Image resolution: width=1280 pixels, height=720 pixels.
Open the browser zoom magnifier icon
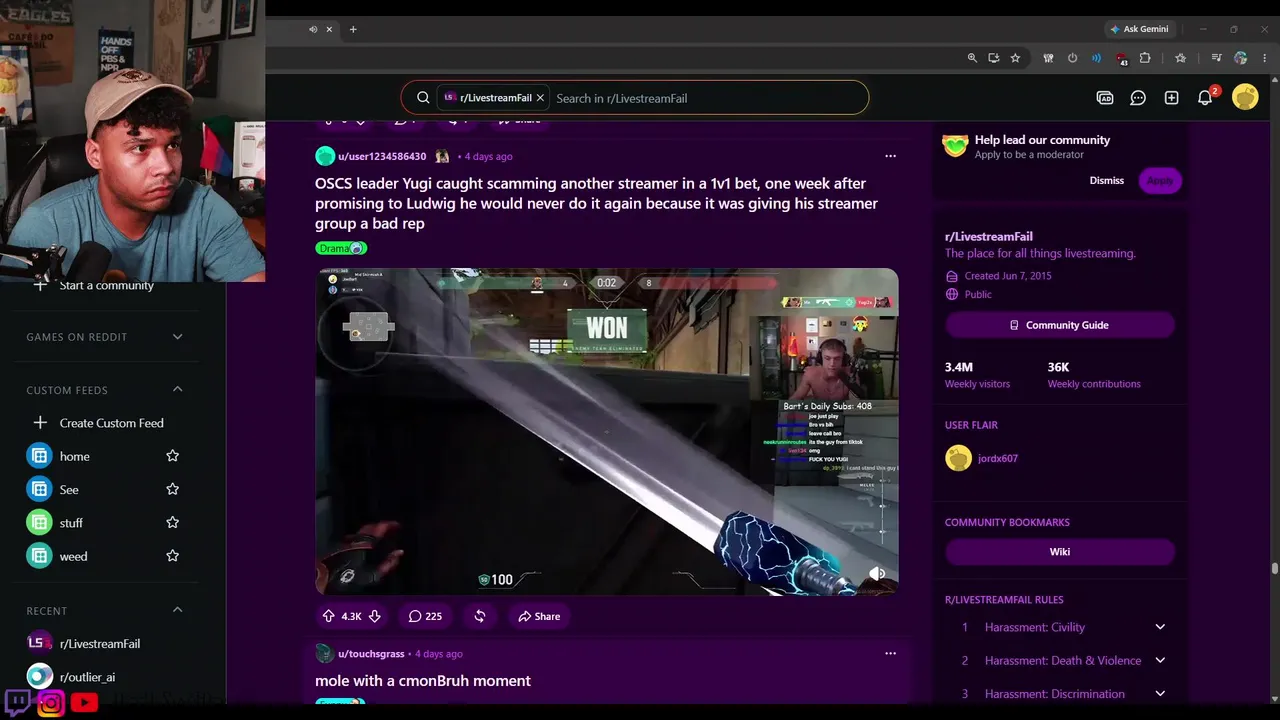(x=972, y=58)
